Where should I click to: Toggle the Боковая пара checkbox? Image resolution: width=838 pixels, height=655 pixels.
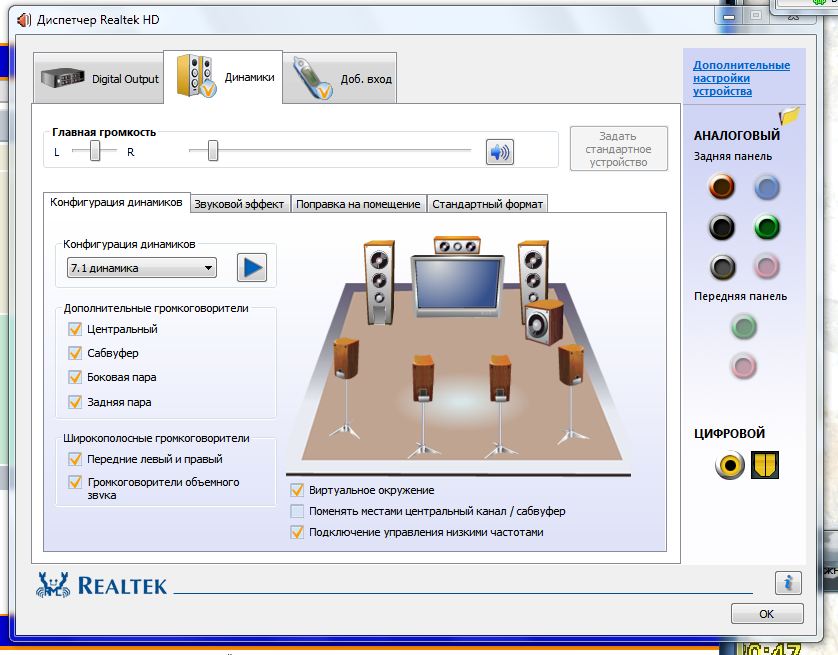[x=75, y=377]
